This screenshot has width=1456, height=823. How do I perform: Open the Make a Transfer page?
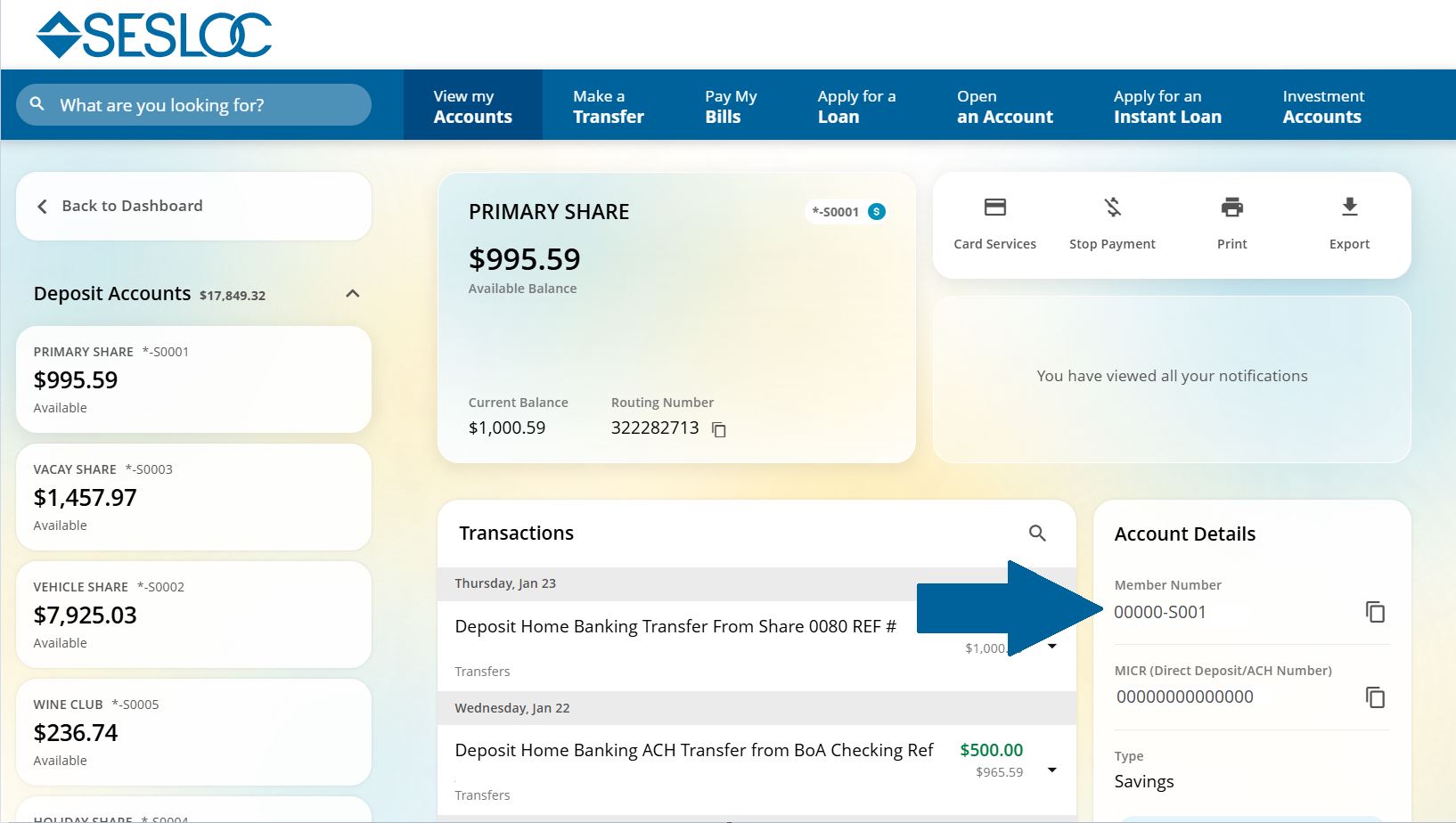coord(609,105)
